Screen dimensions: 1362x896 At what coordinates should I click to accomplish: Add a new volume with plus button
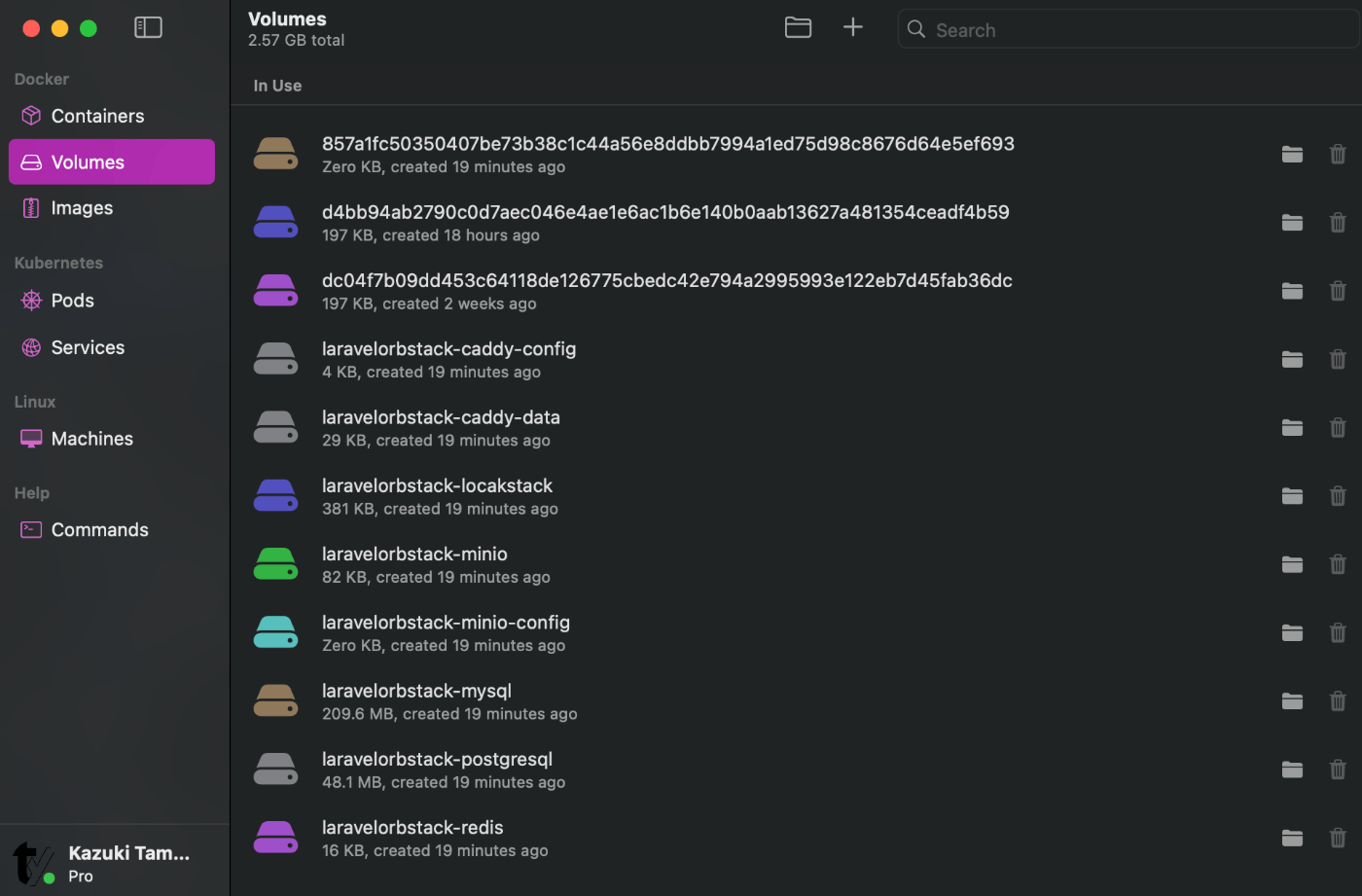tap(852, 27)
